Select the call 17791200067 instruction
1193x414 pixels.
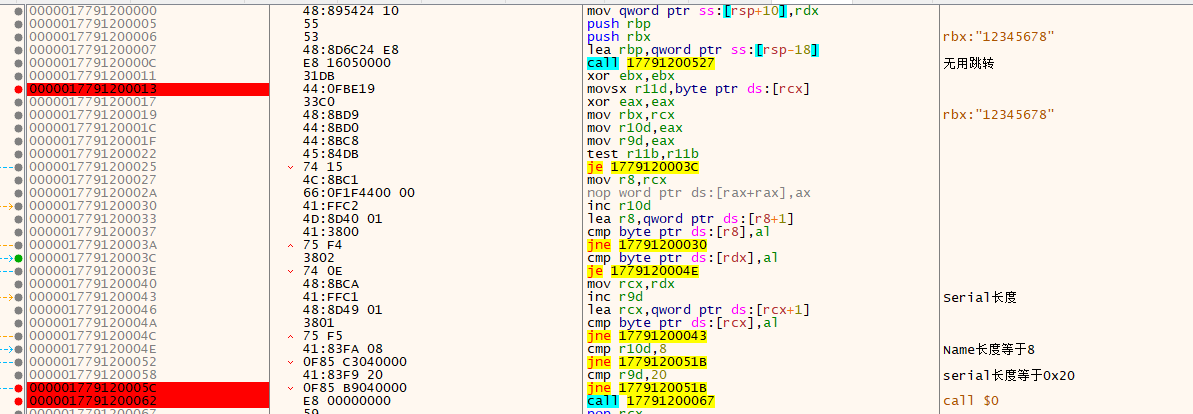(x=651, y=400)
